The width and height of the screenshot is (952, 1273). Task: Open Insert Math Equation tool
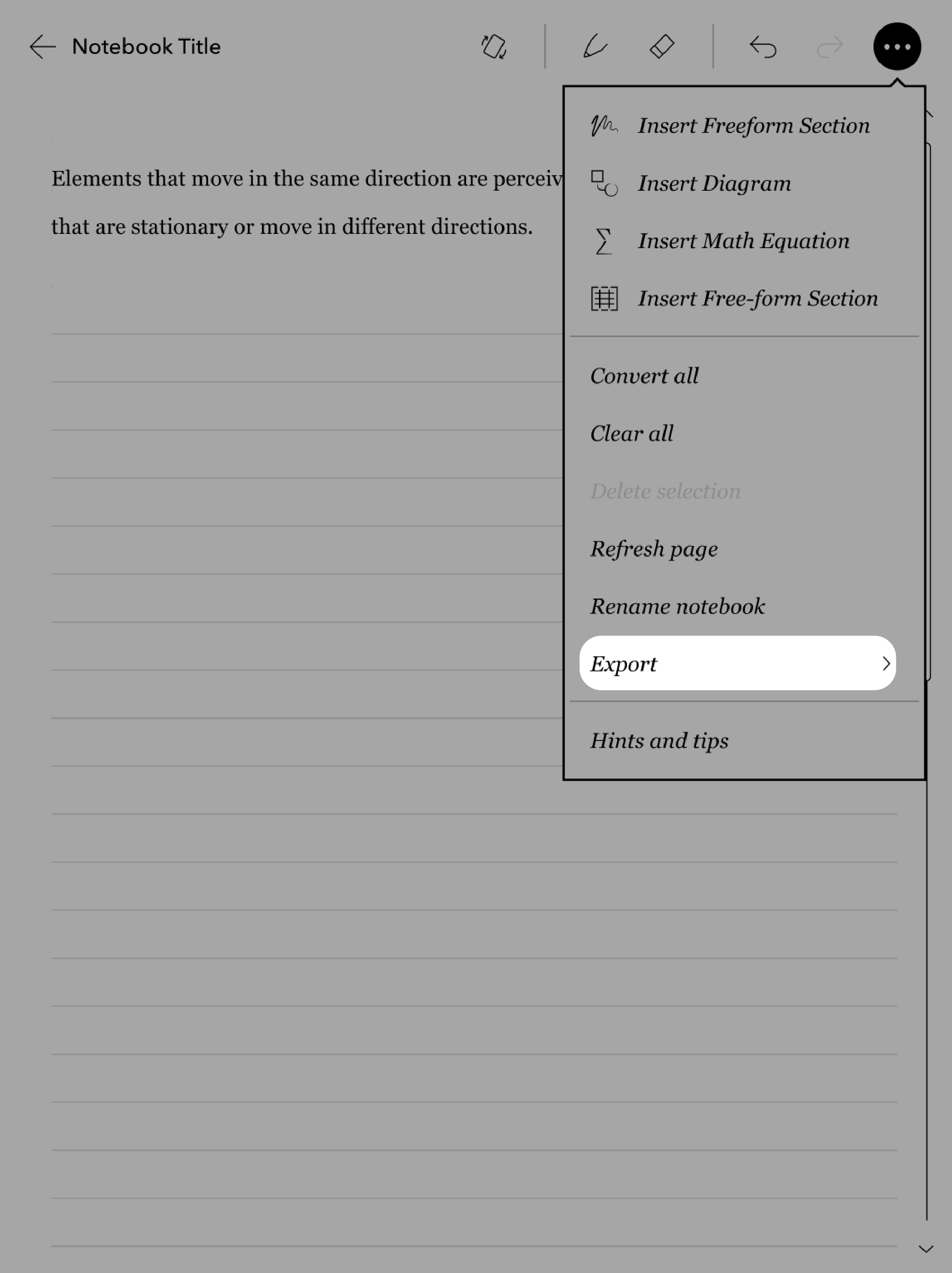point(745,240)
